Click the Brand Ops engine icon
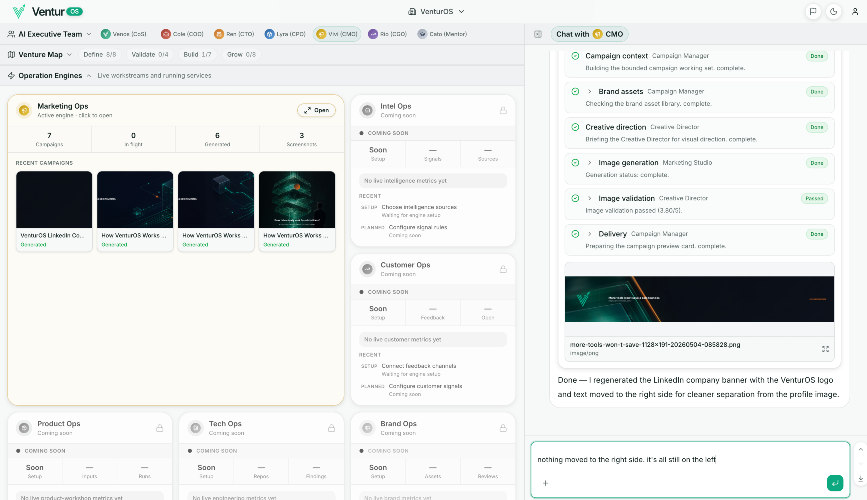 [367, 428]
